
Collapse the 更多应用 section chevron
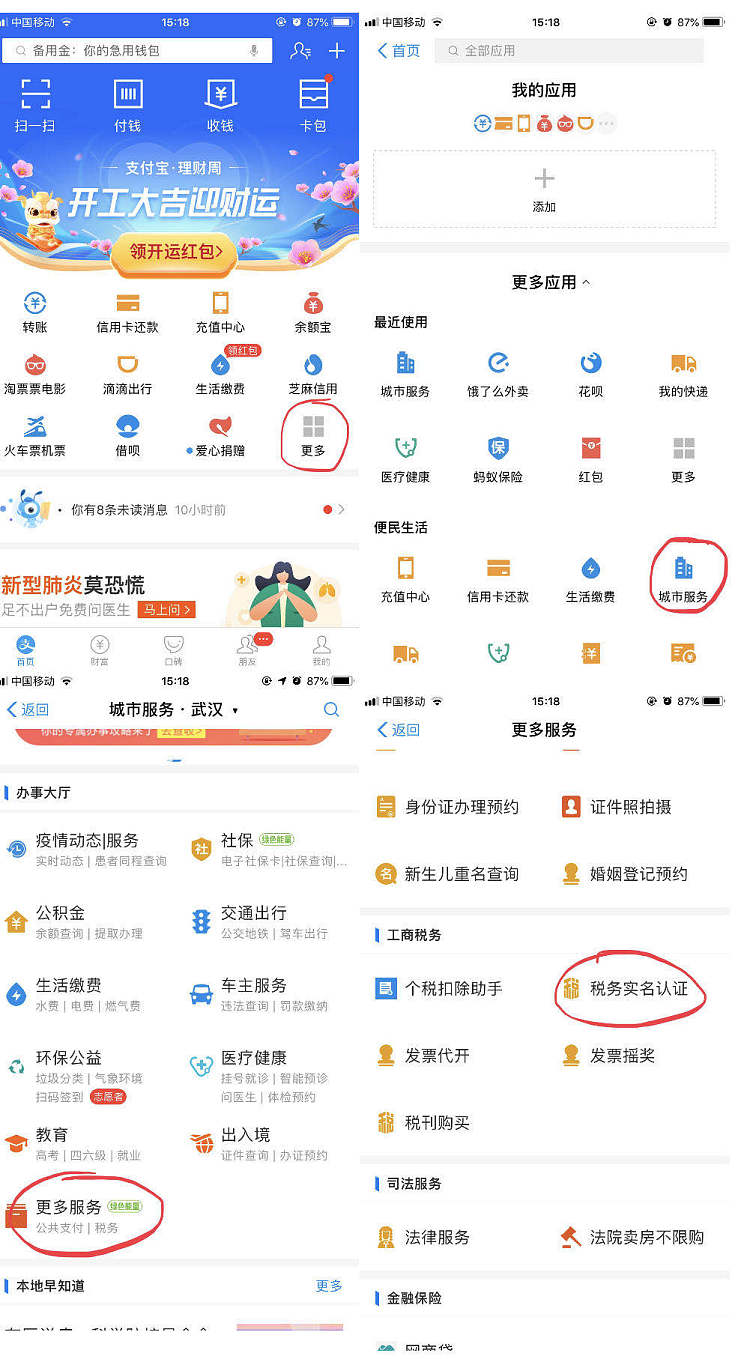(586, 283)
